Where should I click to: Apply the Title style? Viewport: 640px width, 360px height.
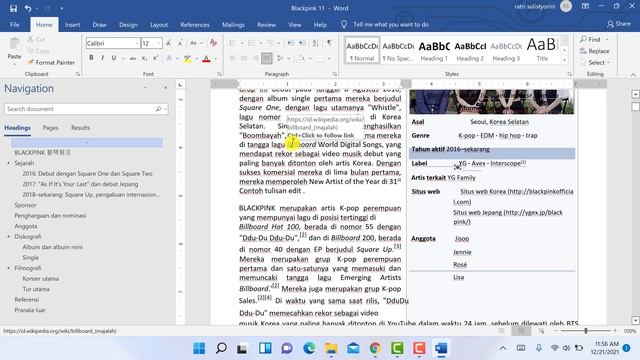pyautogui.click(x=542, y=50)
